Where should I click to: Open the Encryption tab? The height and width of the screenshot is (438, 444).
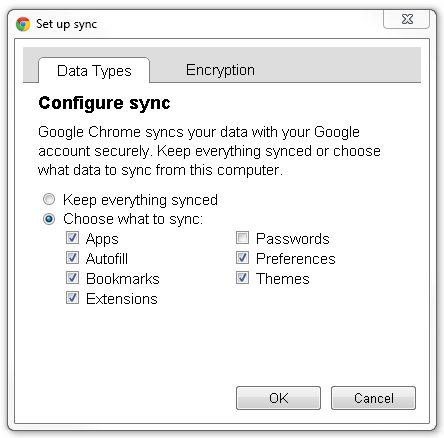(x=220, y=70)
